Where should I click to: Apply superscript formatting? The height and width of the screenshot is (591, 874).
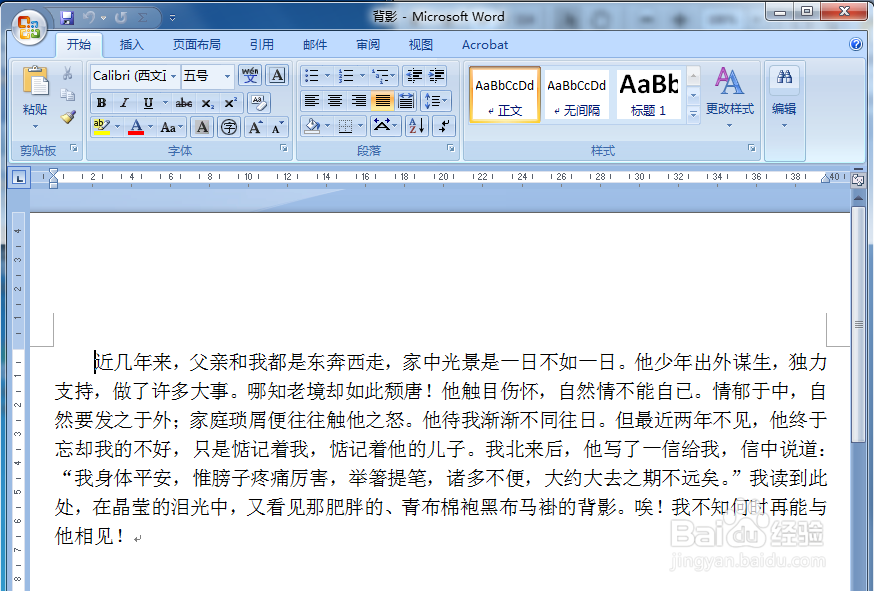(x=232, y=102)
